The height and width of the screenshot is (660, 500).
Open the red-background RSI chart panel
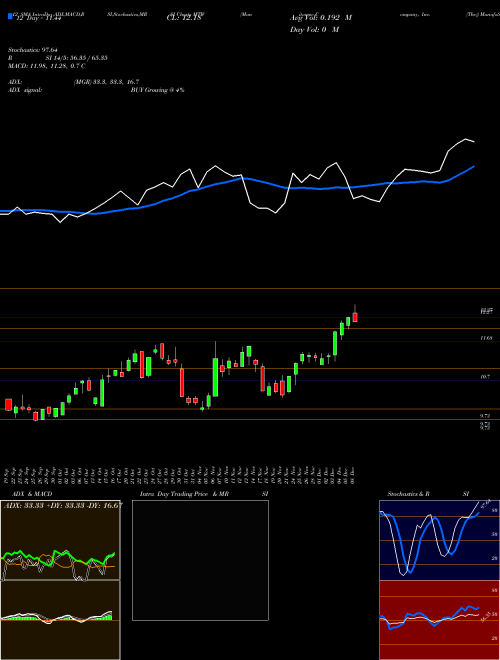click(439, 620)
